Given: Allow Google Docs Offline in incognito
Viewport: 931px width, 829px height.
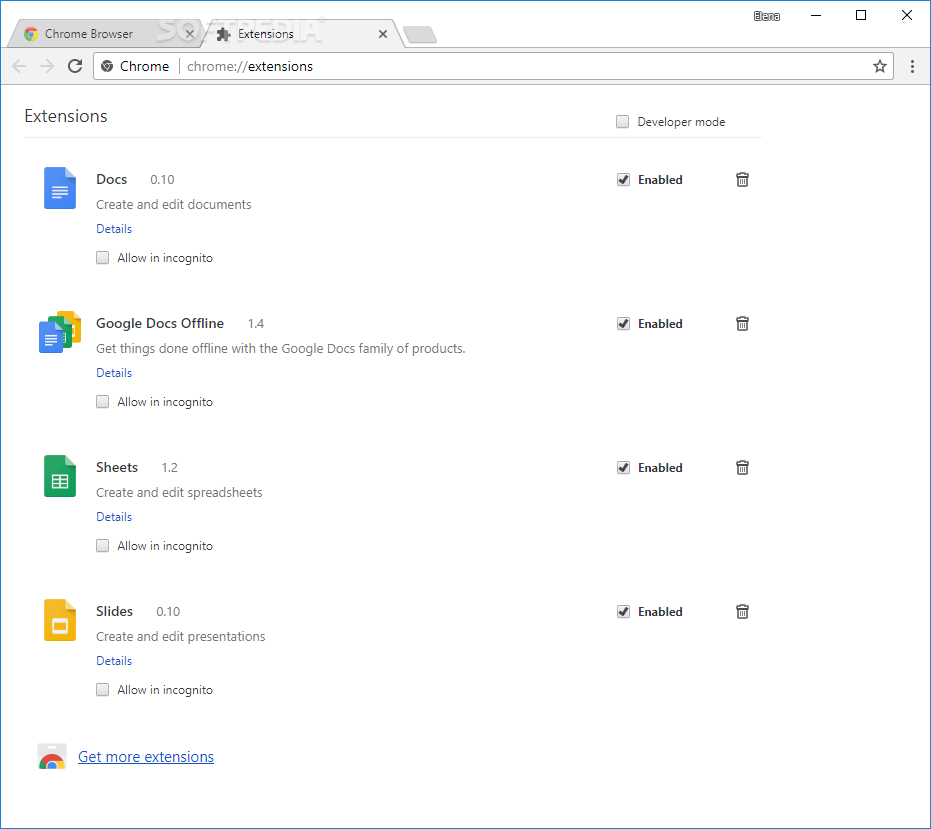Looking at the screenshot, I should (103, 401).
